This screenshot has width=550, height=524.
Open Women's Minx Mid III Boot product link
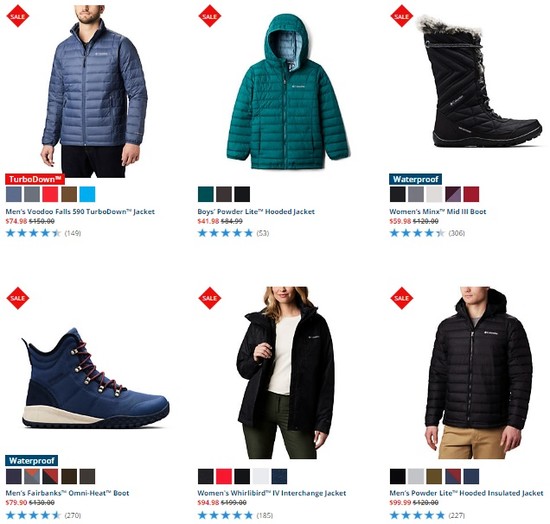[438, 211]
